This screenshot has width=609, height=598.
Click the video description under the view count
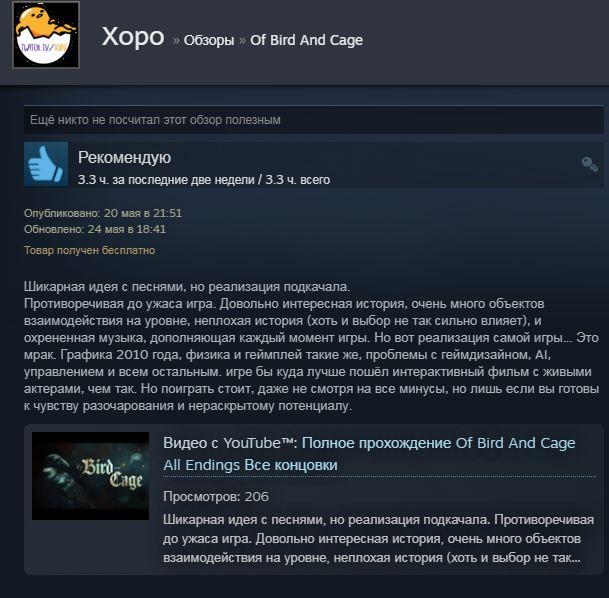[378, 539]
